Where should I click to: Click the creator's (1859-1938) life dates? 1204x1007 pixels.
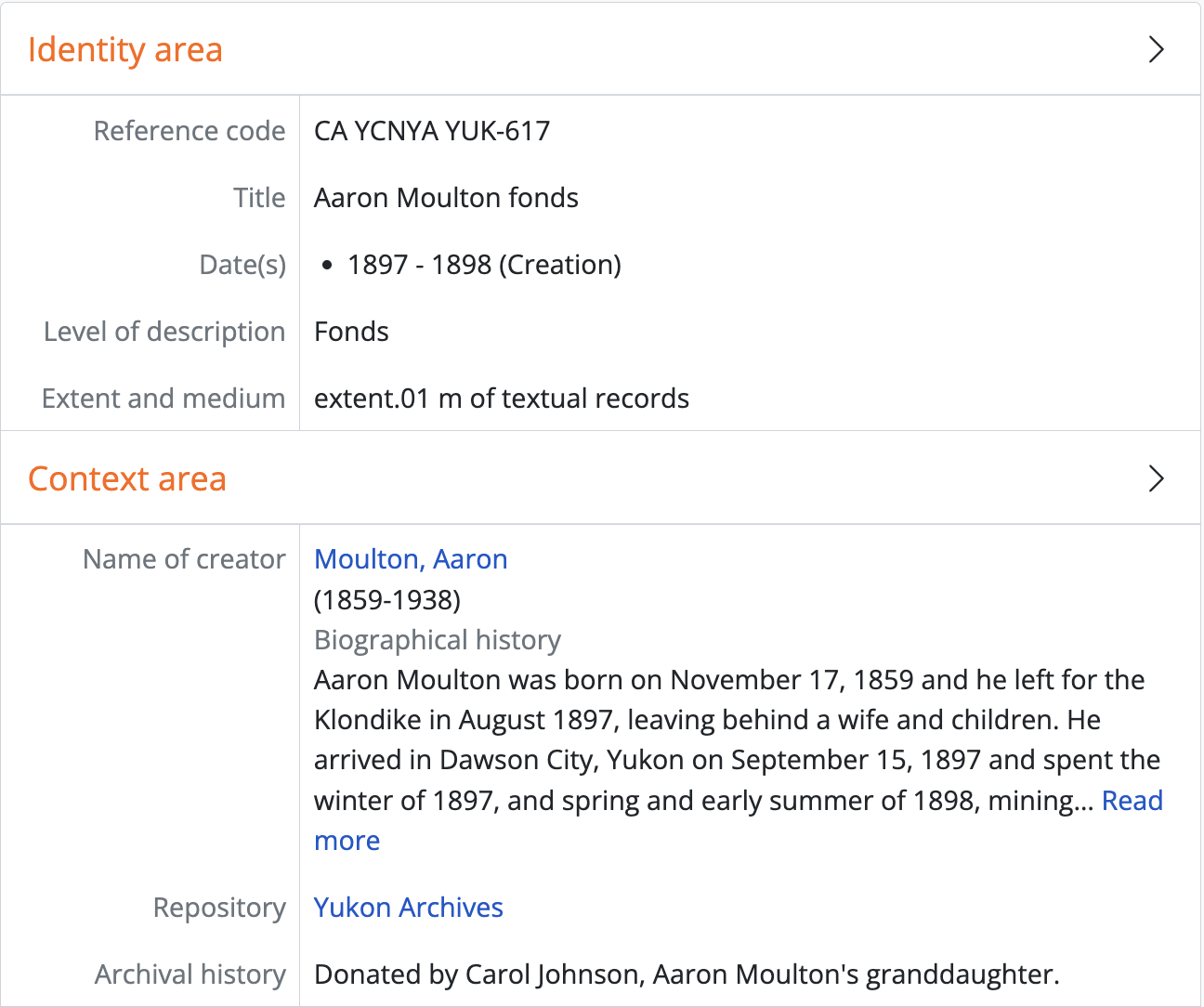tap(387, 600)
